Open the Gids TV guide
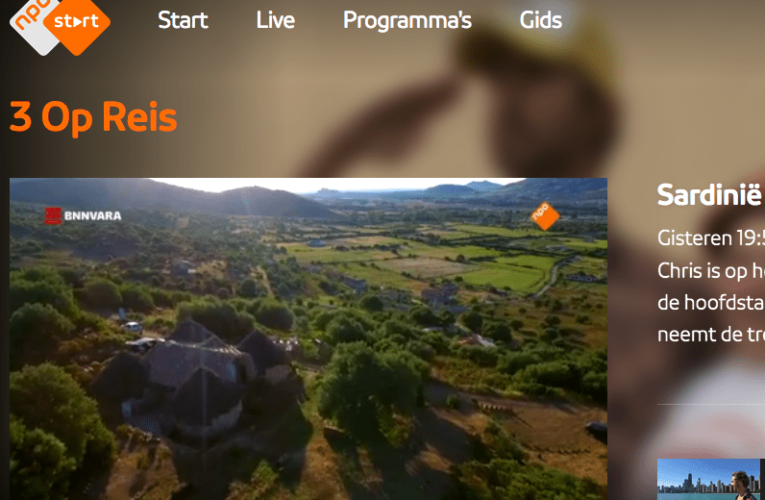This screenshot has width=765, height=500. [x=541, y=20]
